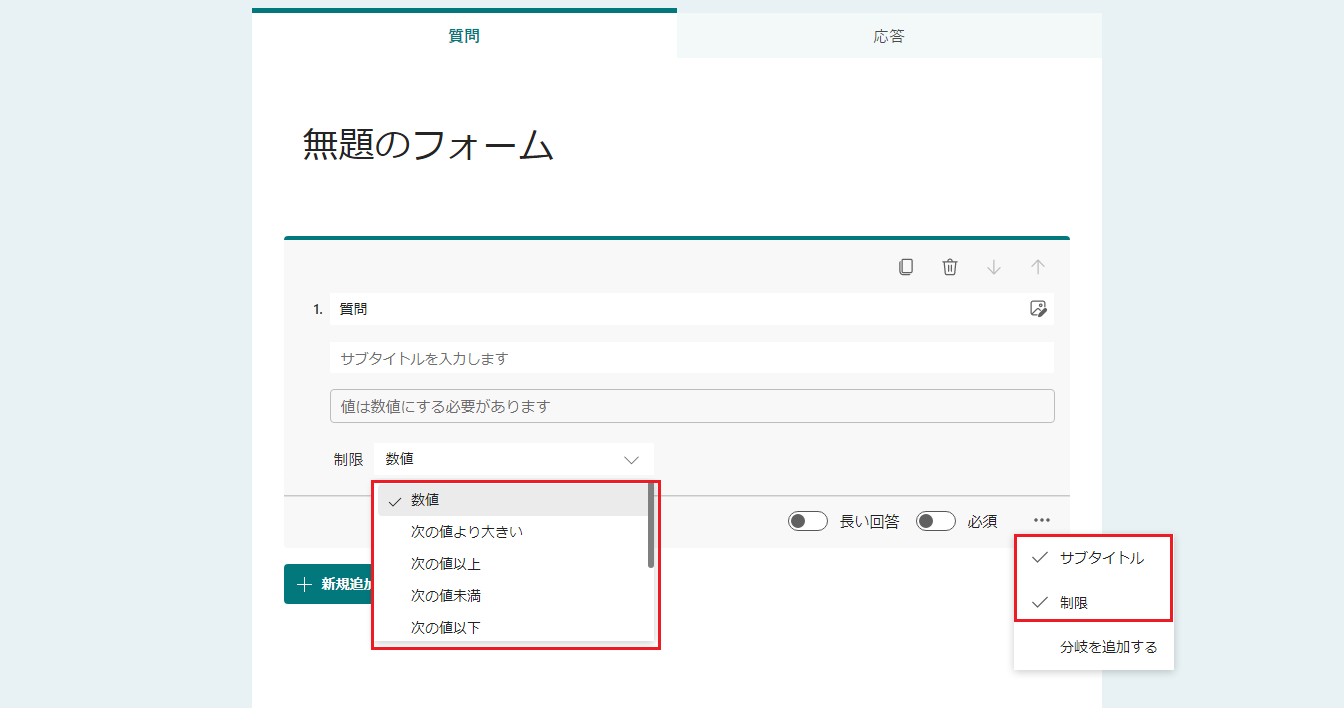Image resolution: width=1344 pixels, height=708 pixels.
Task: Toggle the 長い回答 switch
Action: (808, 521)
